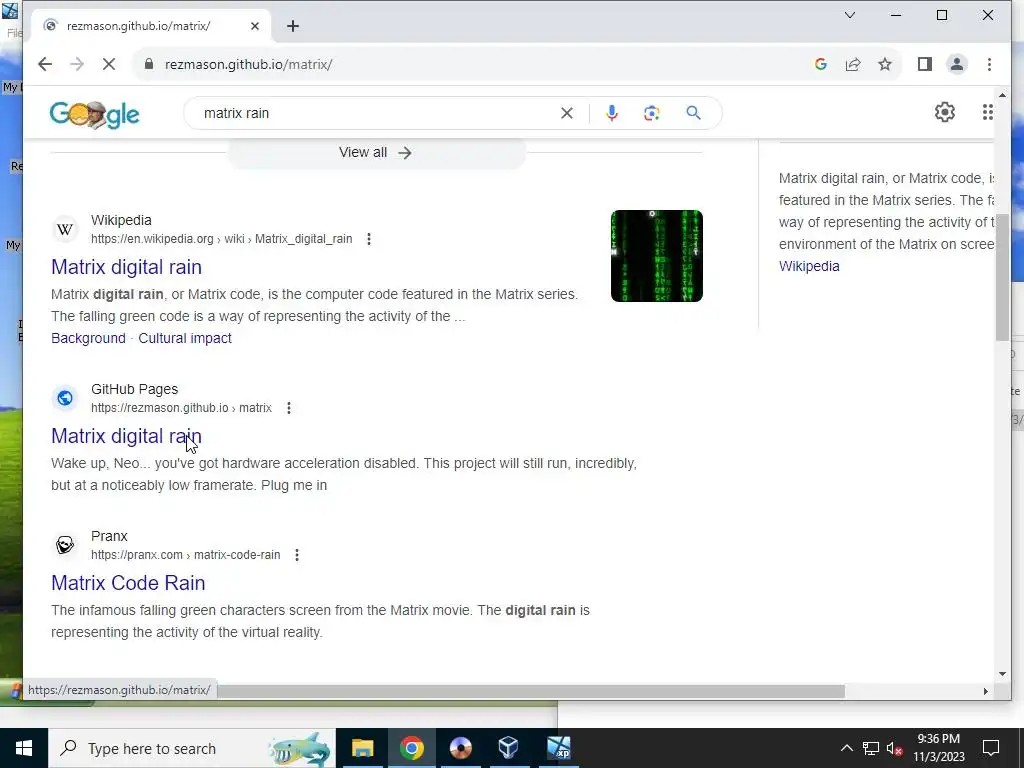
Task: Open network status in system tray
Action: [871, 748]
